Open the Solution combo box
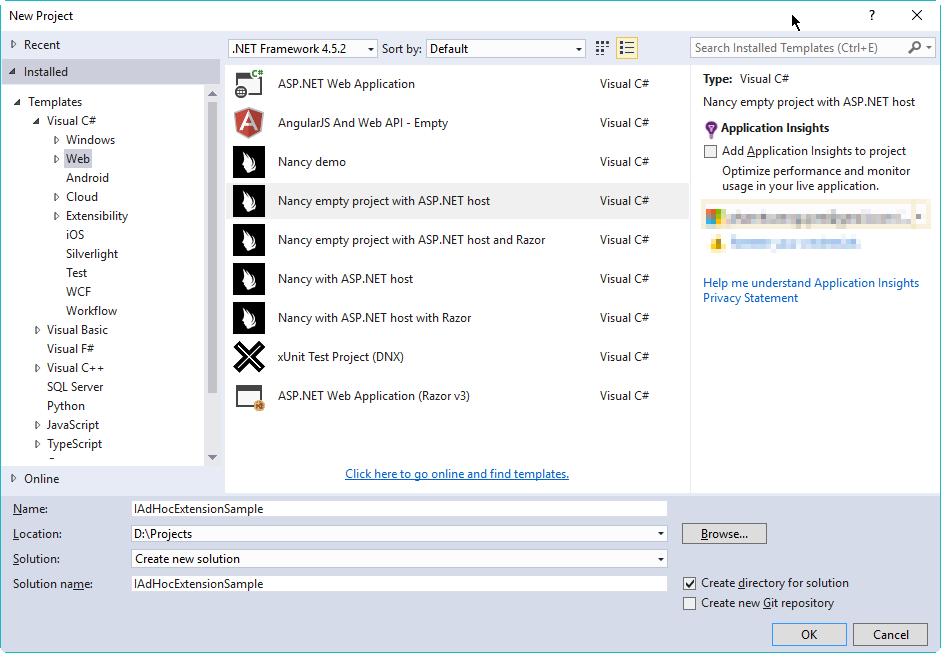 (x=399, y=559)
